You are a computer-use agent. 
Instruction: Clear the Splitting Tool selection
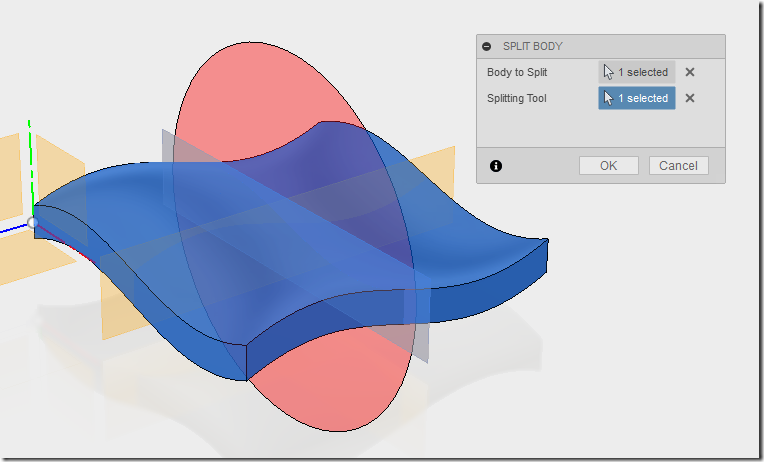pyautogui.click(x=689, y=98)
